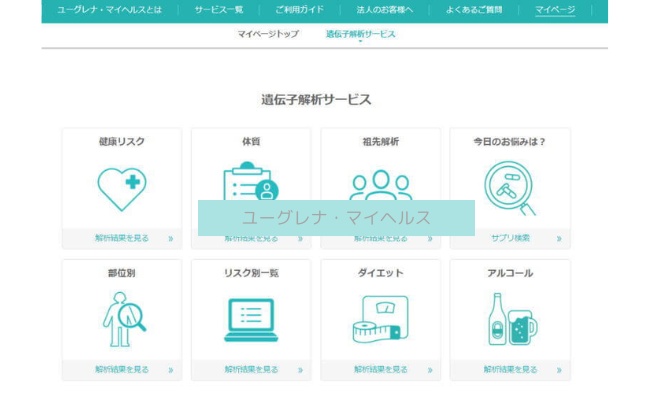Viewport: 650px width, 400px height.
Task: Click the chevron arrow in the アルコール card footer
Action: [559, 370]
